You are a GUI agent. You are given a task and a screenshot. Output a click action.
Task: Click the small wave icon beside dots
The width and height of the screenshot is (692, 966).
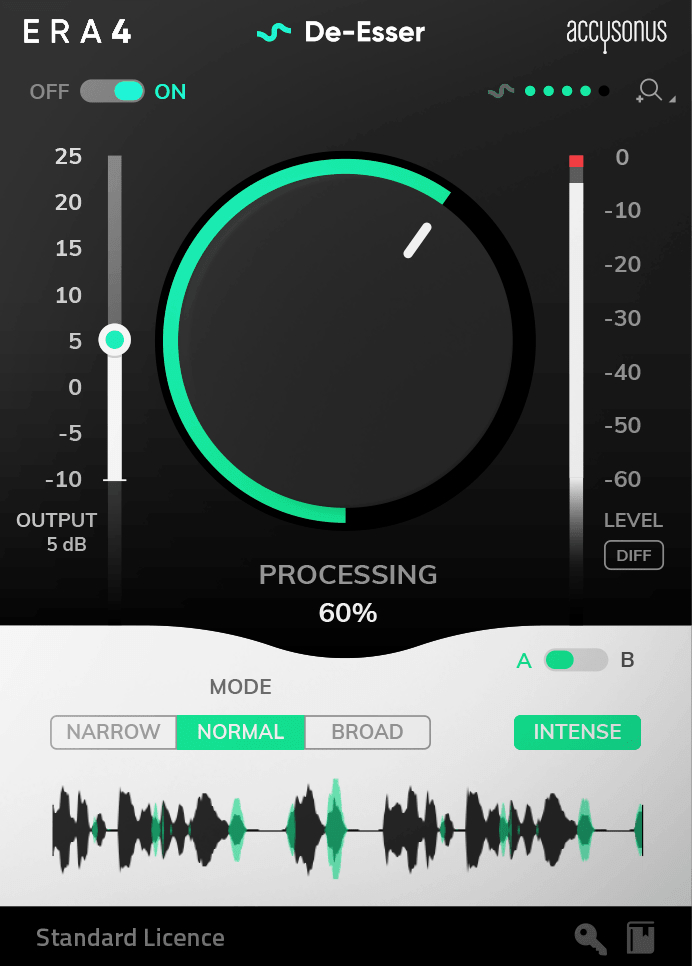501,92
